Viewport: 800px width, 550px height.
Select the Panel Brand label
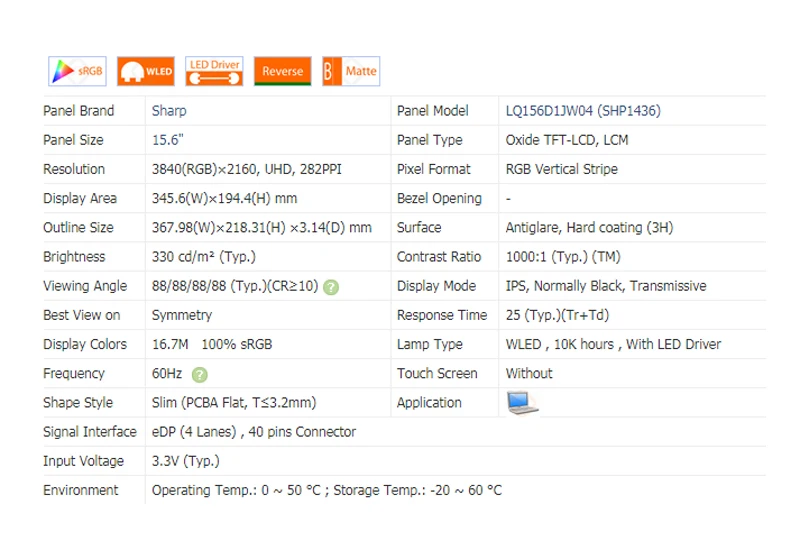click(x=79, y=111)
